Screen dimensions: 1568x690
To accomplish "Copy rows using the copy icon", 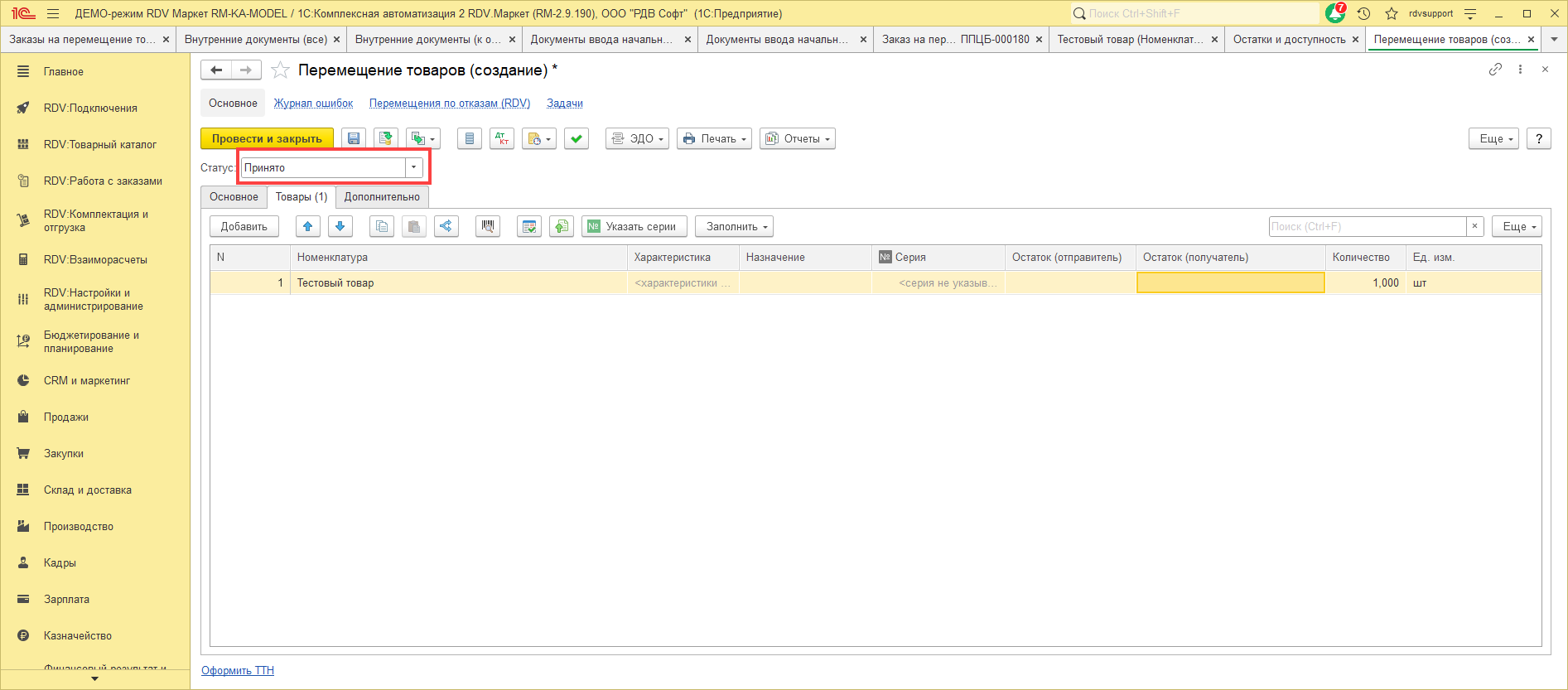I will (381, 226).
